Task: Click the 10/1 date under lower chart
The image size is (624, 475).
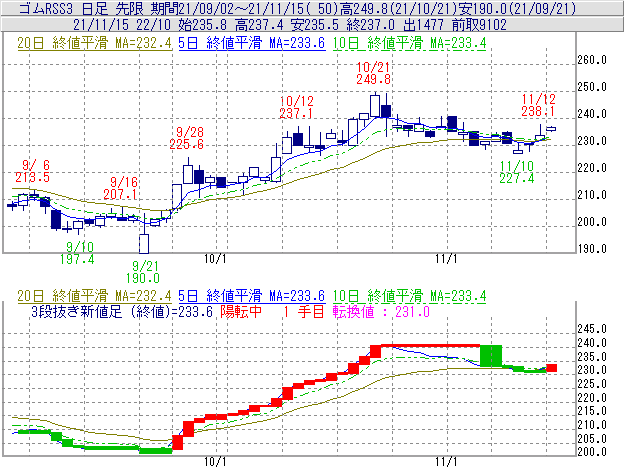Action: (x=215, y=462)
